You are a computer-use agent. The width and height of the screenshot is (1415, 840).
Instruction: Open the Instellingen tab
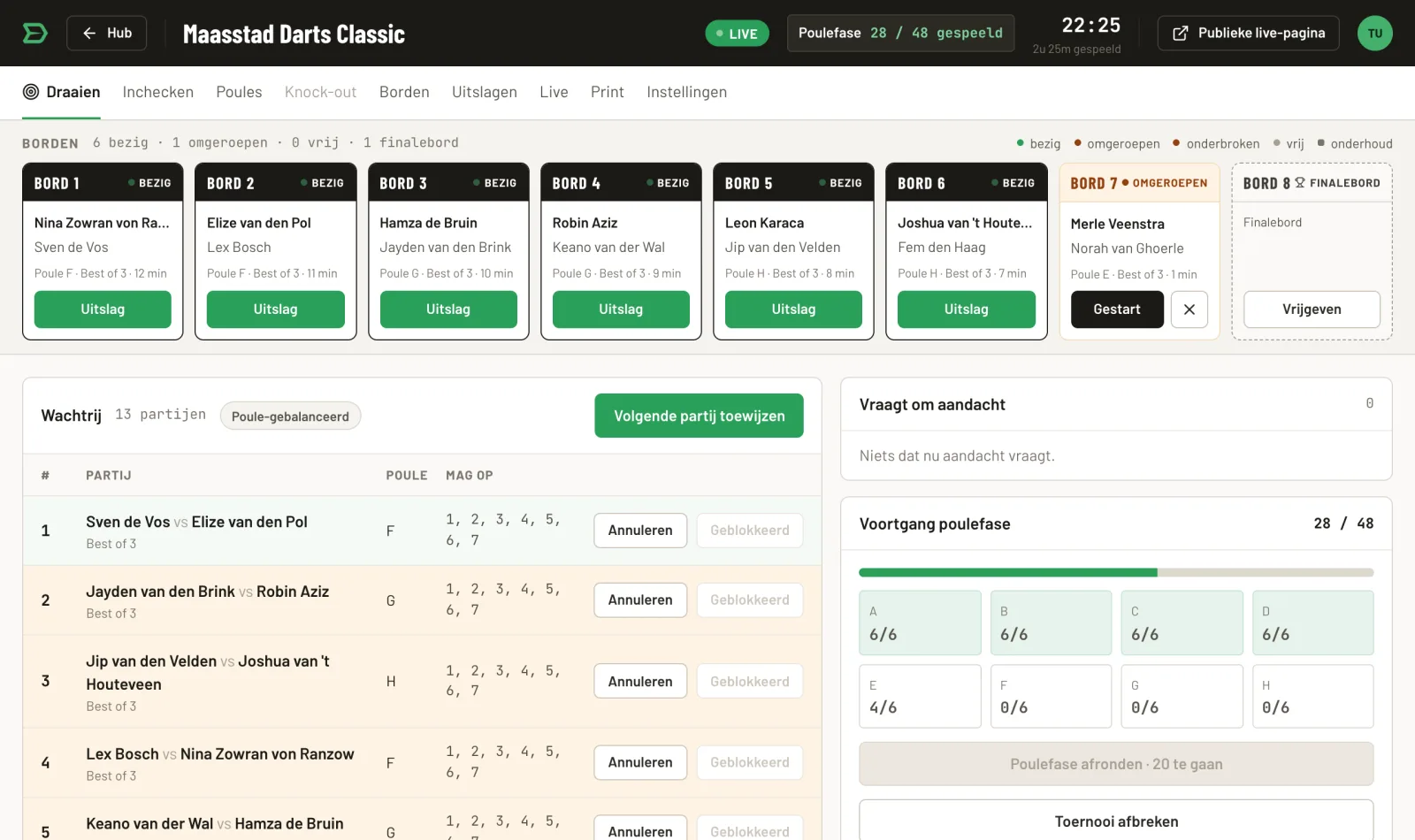coord(686,92)
